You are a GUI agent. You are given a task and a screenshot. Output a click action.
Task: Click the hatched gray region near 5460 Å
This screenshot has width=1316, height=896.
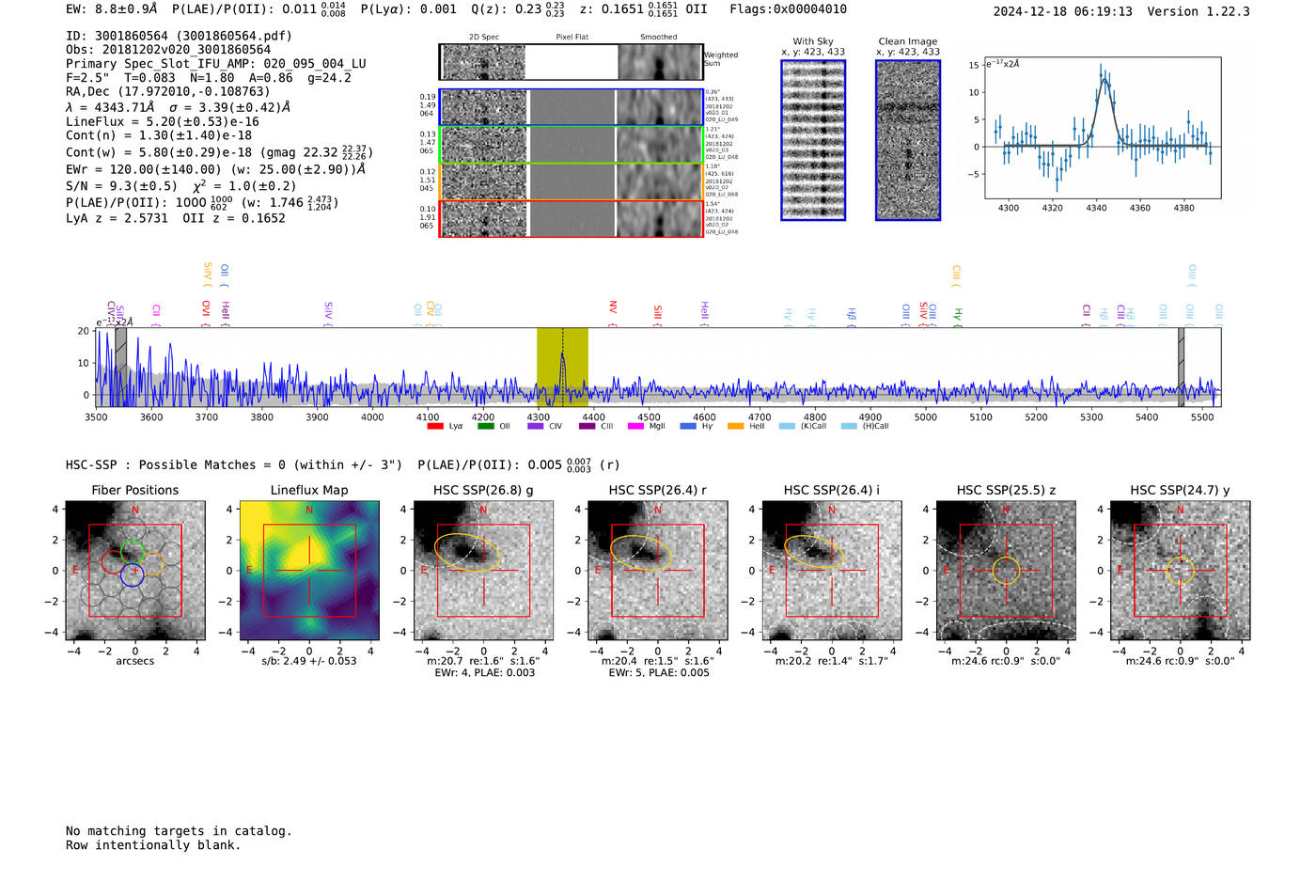[1182, 368]
